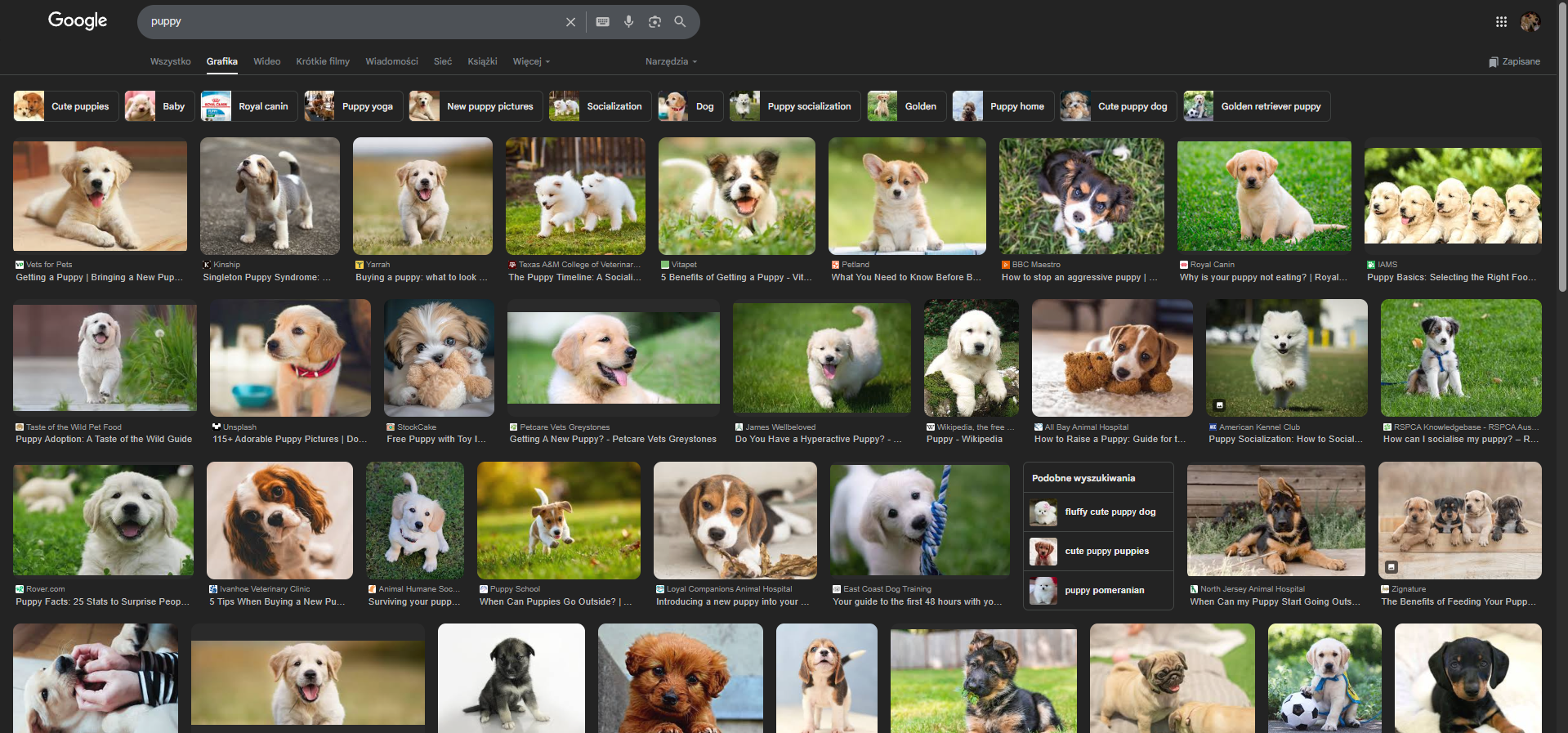Click the magnifying glass search icon

click(680, 22)
